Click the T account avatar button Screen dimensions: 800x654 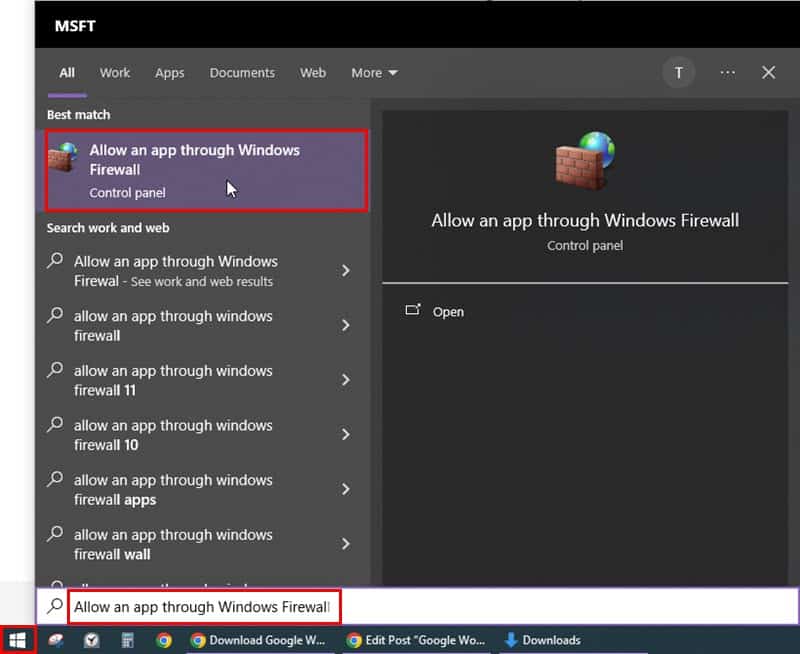679,73
